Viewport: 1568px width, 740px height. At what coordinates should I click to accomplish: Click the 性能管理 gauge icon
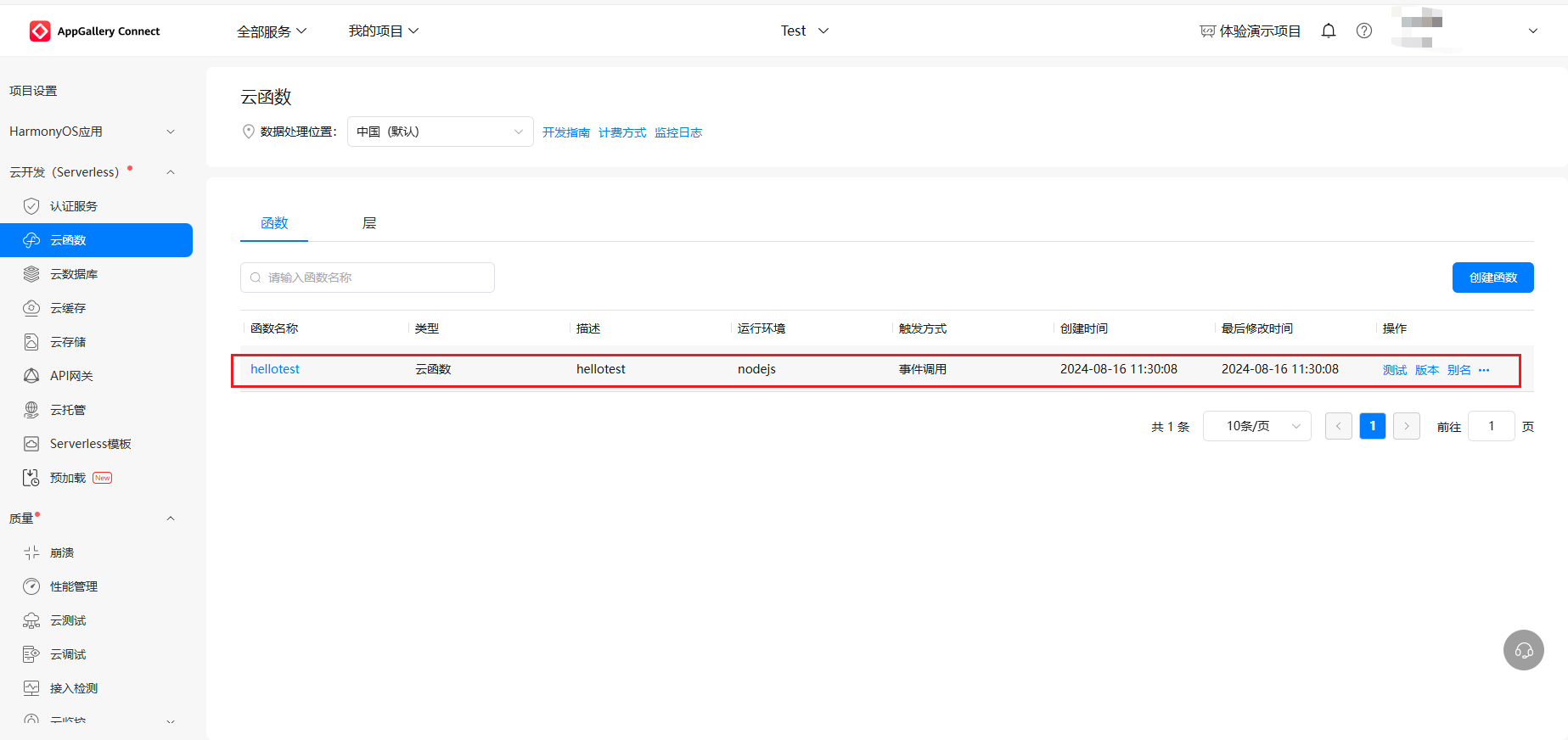pos(31,586)
